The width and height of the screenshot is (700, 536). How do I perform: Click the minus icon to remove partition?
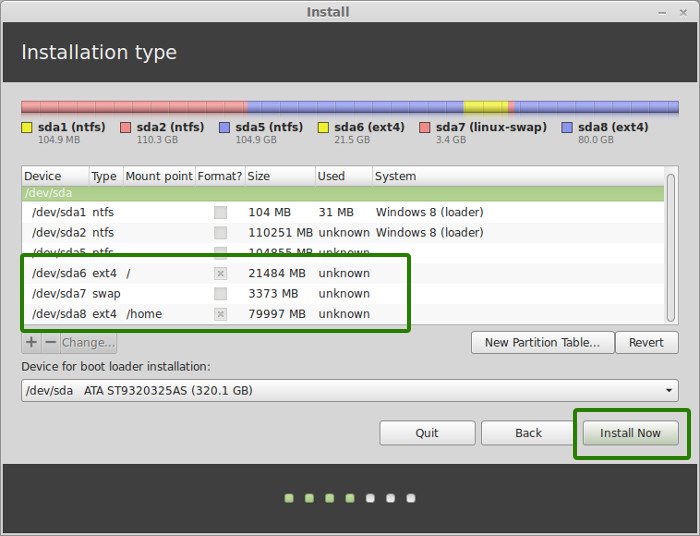(50, 342)
